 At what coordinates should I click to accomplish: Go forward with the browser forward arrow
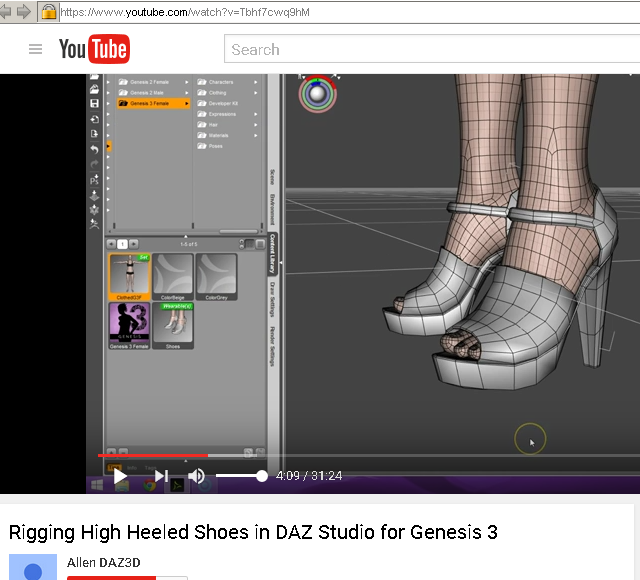[24, 11]
